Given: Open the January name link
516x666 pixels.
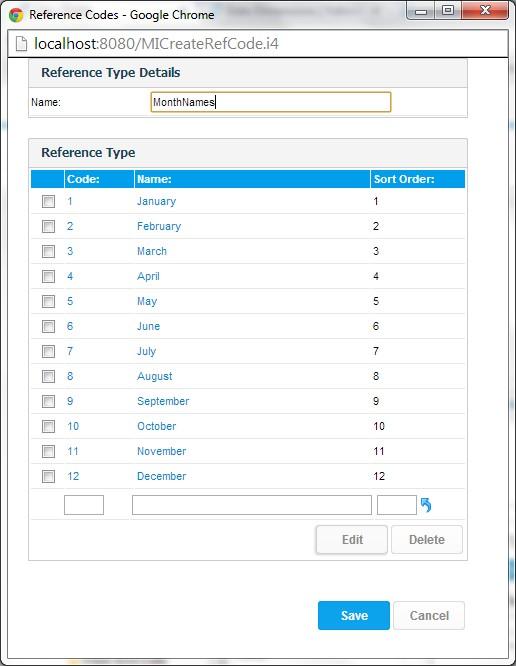Looking at the screenshot, I should (x=156, y=201).
